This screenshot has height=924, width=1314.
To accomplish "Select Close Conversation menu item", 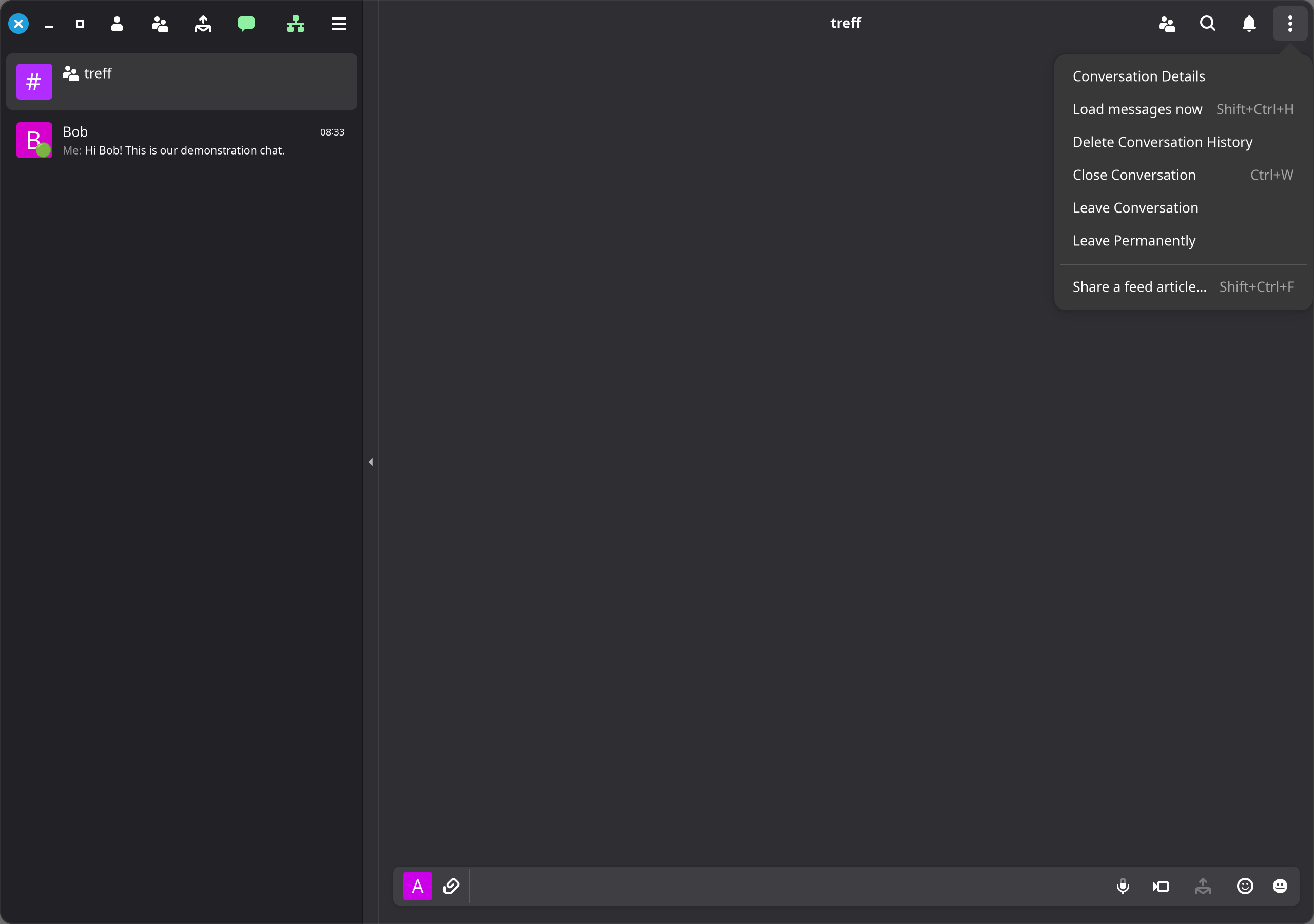I will click(1183, 175).
